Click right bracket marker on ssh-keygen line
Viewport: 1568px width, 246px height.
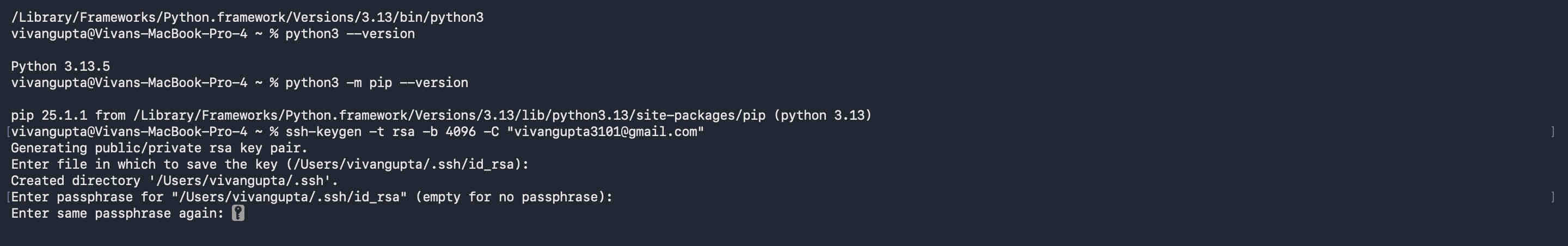click(x=1552, y=132)
